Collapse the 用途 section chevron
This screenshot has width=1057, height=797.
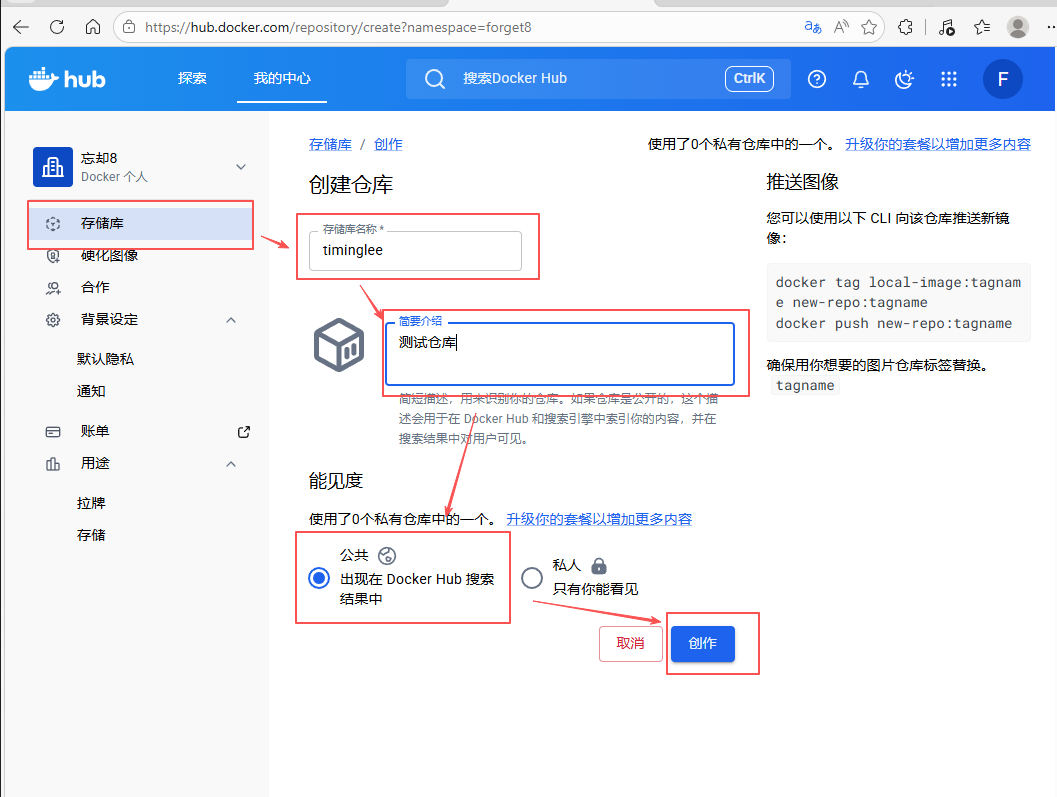(231, 464)
